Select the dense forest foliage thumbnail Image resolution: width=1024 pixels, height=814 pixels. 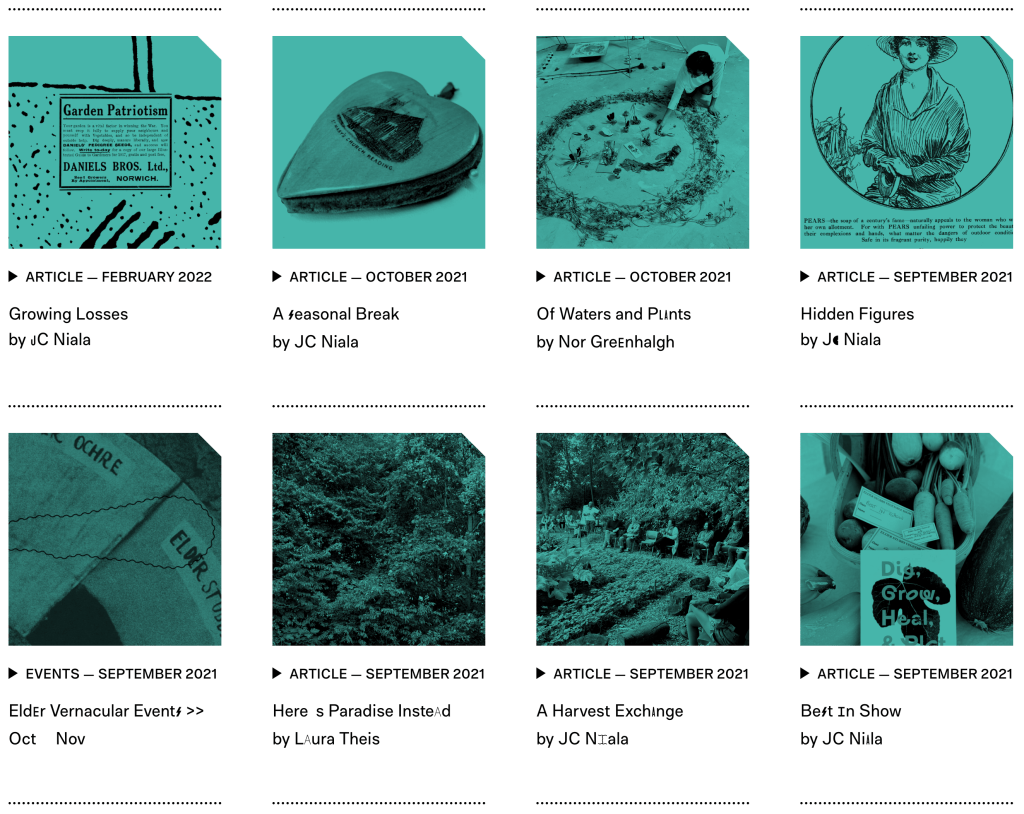click(x=379, y=539)
